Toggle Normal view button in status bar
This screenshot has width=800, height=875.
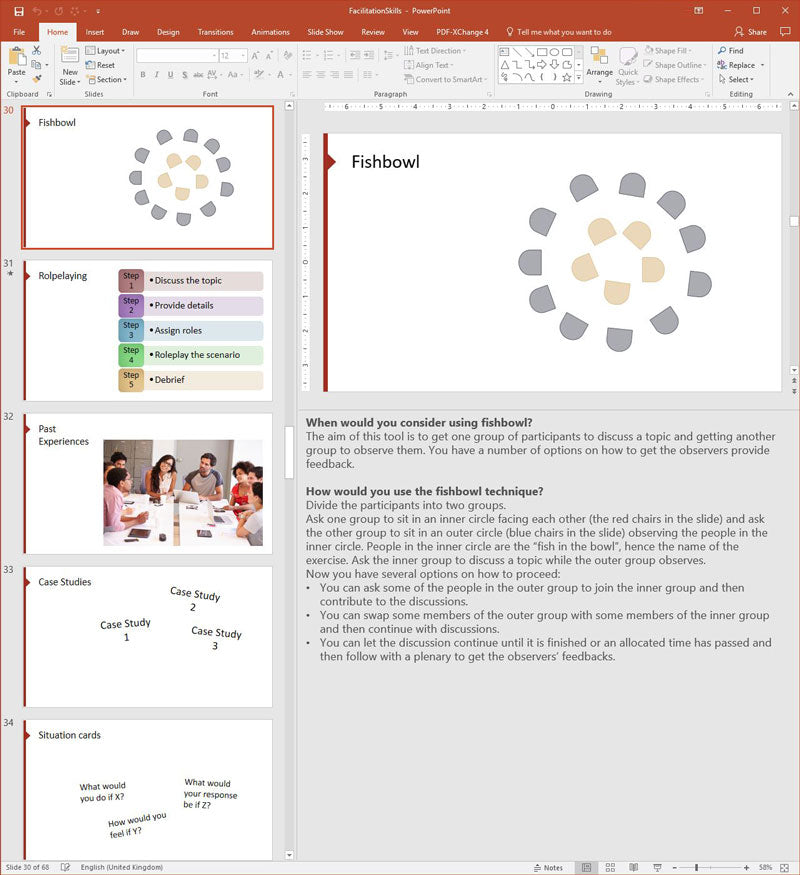click(586, 867)
